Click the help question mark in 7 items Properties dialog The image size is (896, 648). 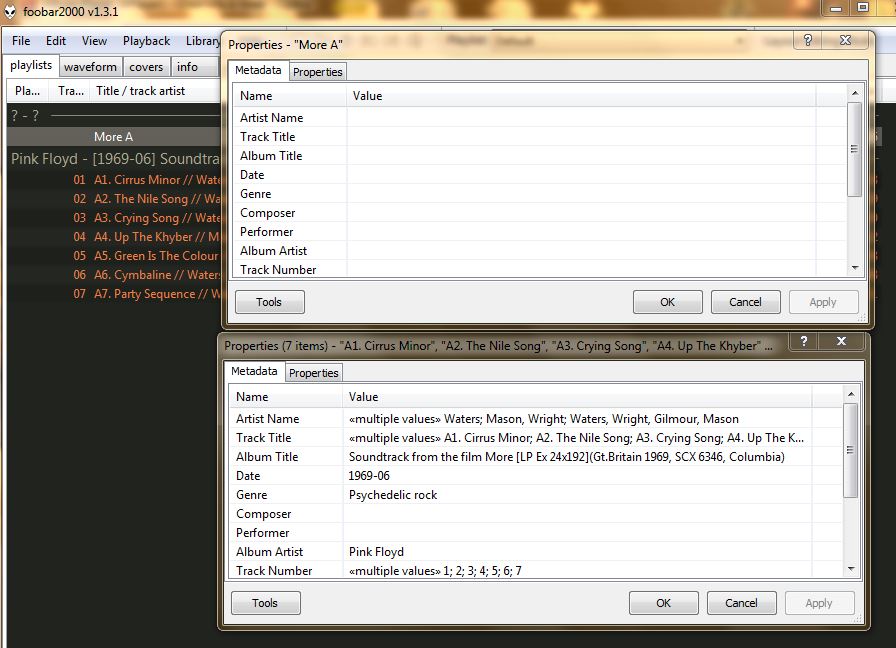tap(803, 341)
